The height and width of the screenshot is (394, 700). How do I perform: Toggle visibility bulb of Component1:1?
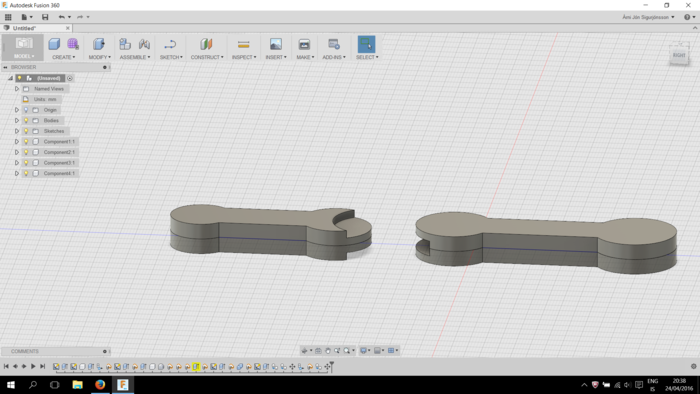point(26,141)
